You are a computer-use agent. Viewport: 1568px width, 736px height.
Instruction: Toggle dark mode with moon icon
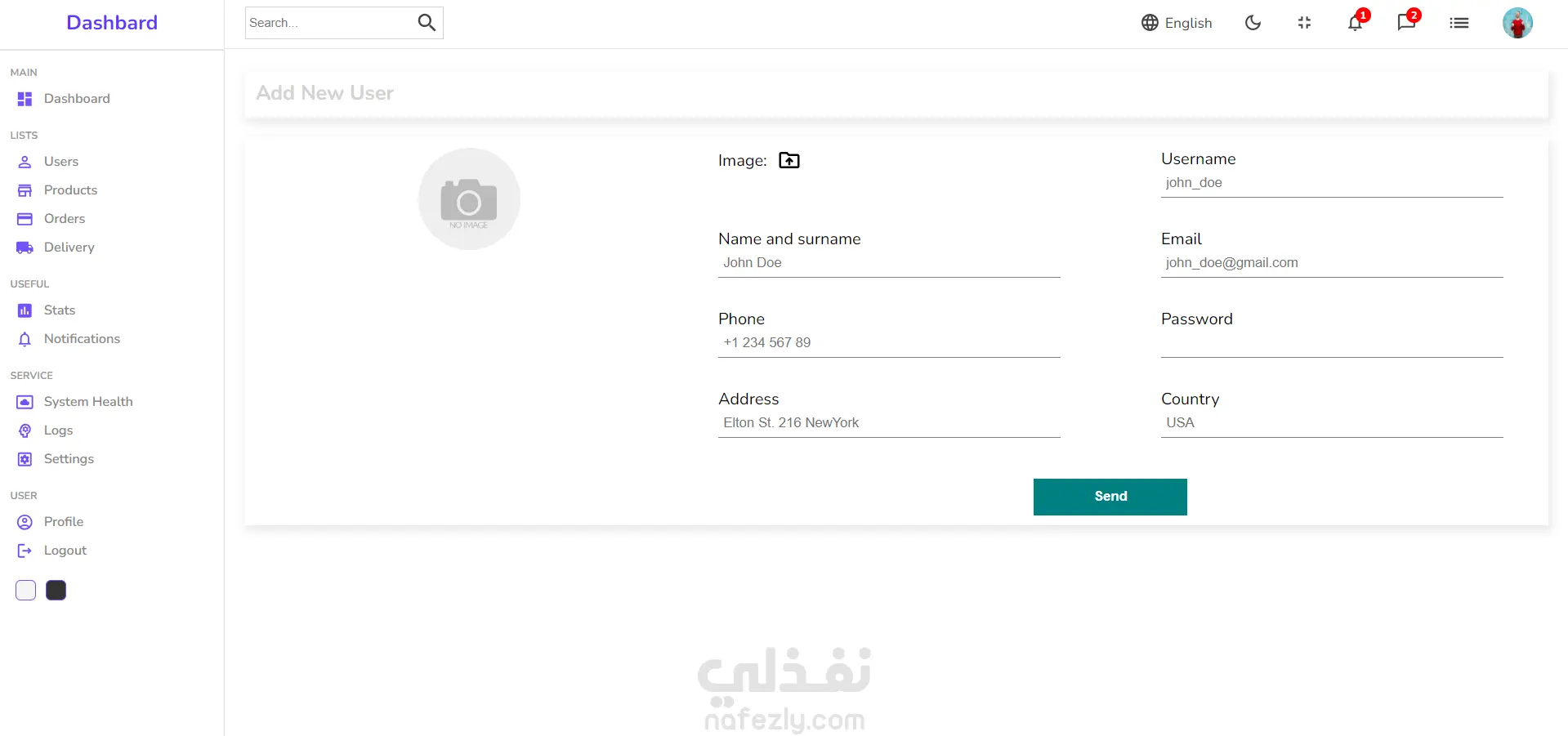tap(1253, 23)
